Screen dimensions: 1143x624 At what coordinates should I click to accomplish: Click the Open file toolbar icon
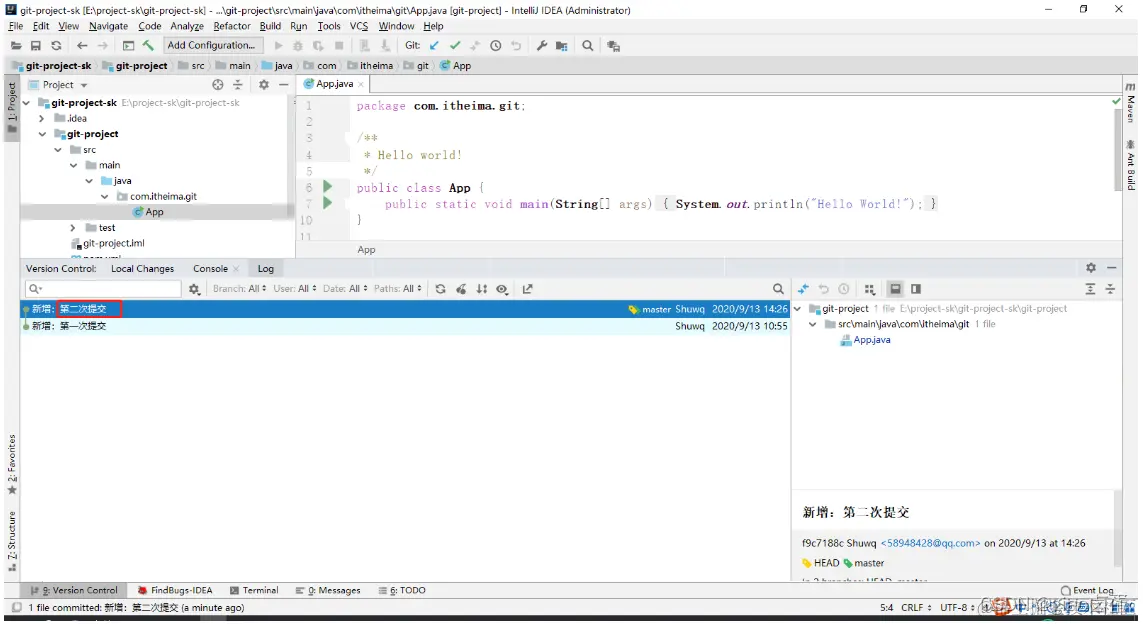click(15, 46)
